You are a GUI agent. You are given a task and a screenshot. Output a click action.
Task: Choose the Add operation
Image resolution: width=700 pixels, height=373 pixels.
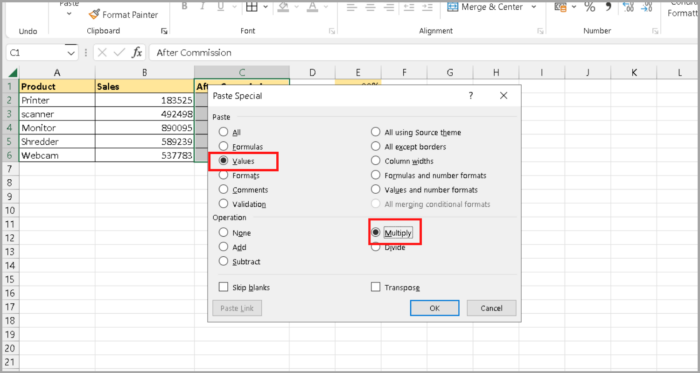pos(233,247)
